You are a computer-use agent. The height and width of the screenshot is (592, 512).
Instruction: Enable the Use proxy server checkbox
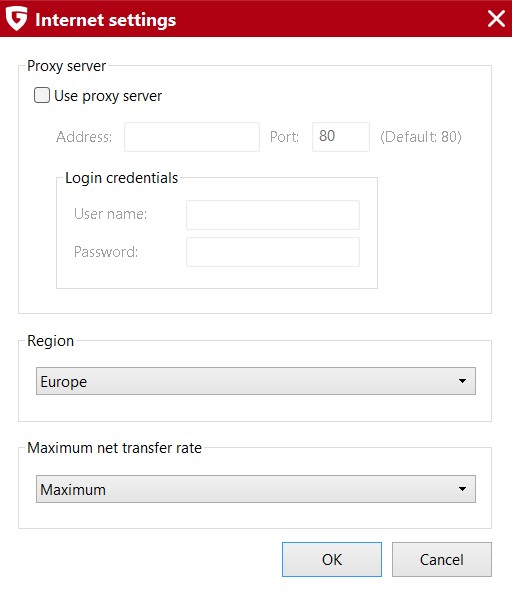click(42, 95)
